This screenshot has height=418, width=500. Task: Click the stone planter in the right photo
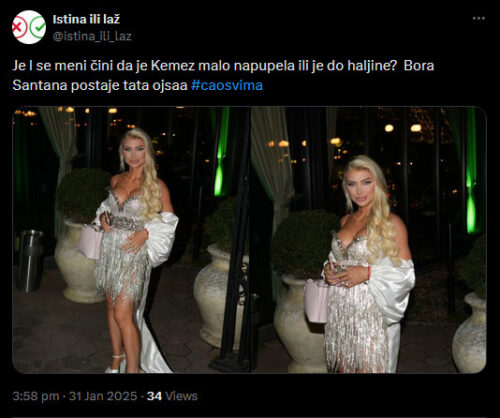[298, 322]
